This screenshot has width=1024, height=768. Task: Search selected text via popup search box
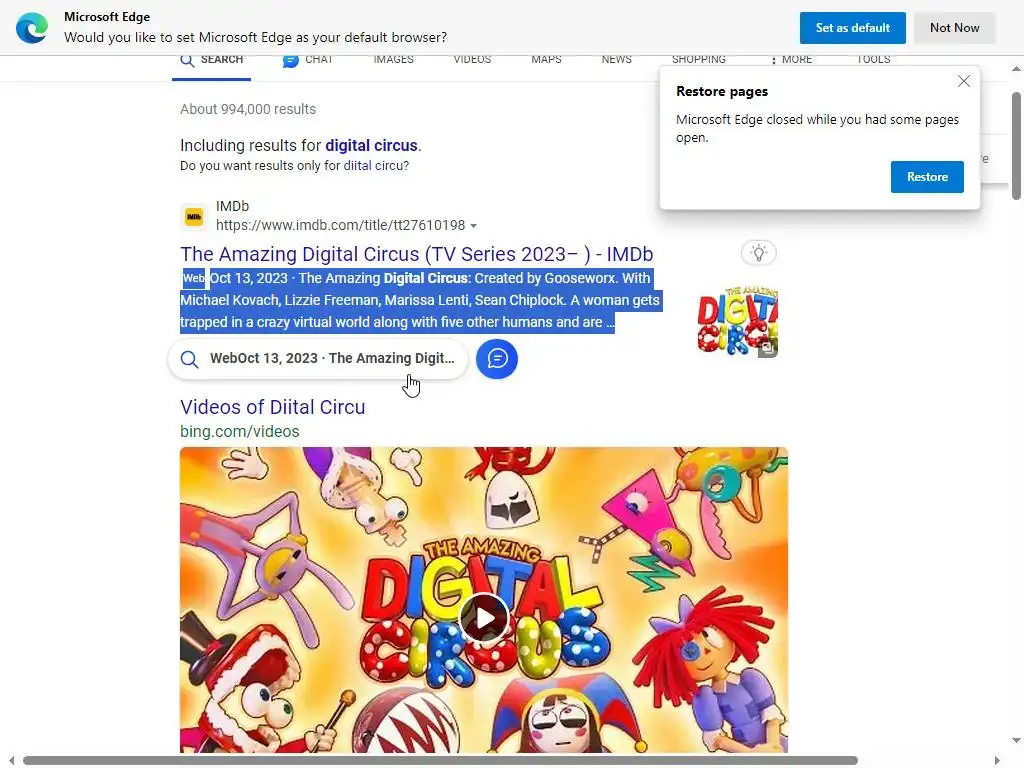click(318, 359)
